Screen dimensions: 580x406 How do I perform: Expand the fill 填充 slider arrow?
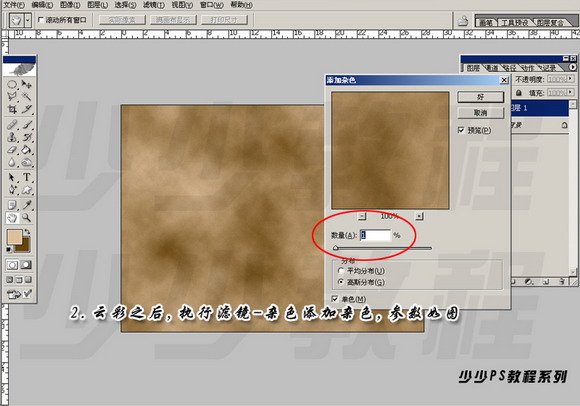(571, 92)
